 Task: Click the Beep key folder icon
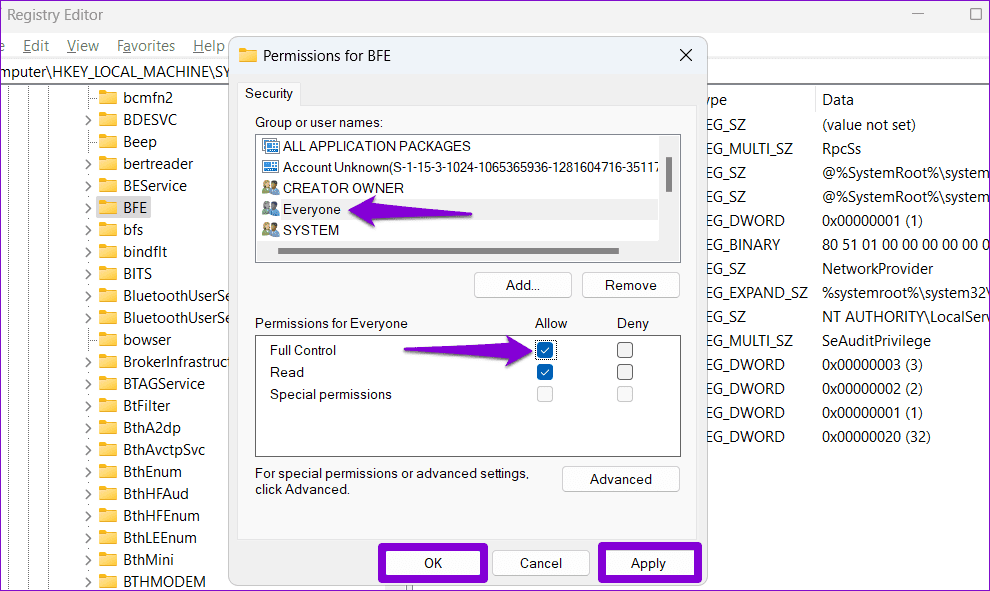pyautogui.click(x=108, y=142)
